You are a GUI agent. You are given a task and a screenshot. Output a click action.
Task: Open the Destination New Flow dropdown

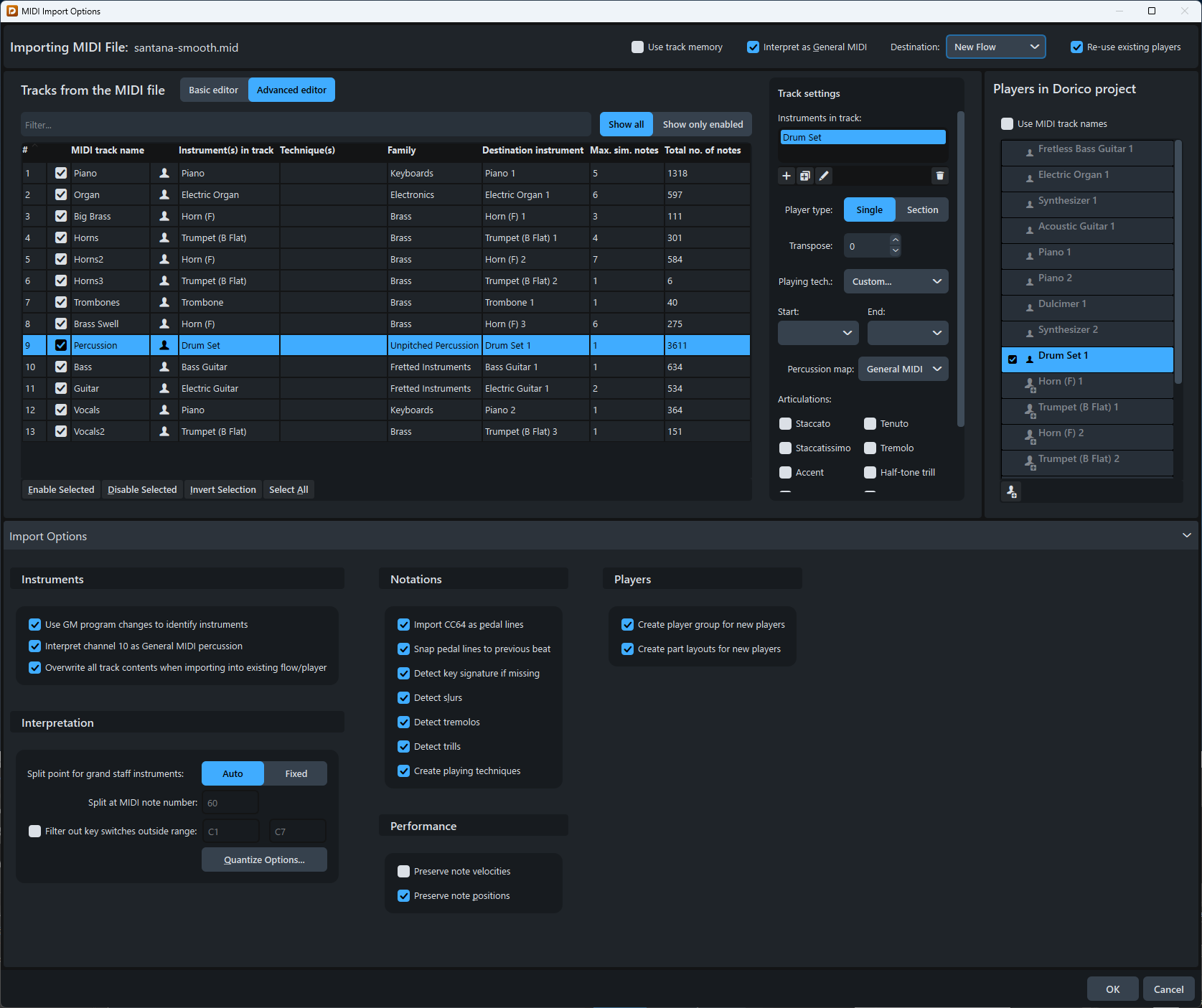tap(995, 47)
